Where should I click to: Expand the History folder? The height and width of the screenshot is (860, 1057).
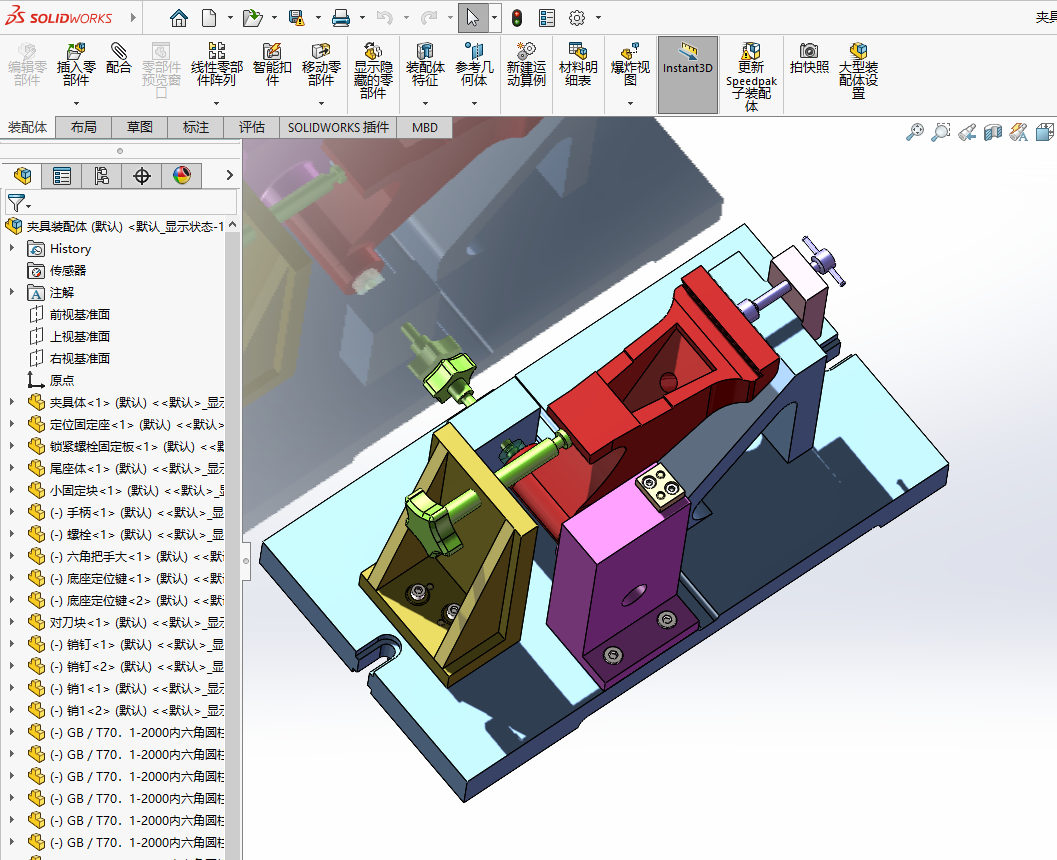click(11, 249)
